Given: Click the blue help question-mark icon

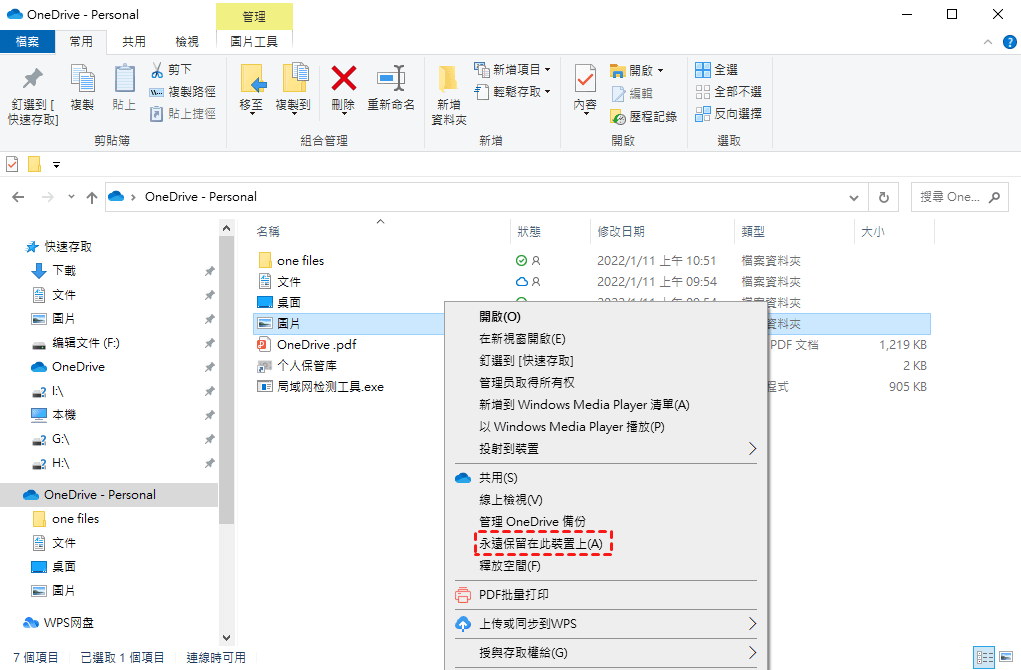Looking at the screenshot, I should click(1009, 42).
